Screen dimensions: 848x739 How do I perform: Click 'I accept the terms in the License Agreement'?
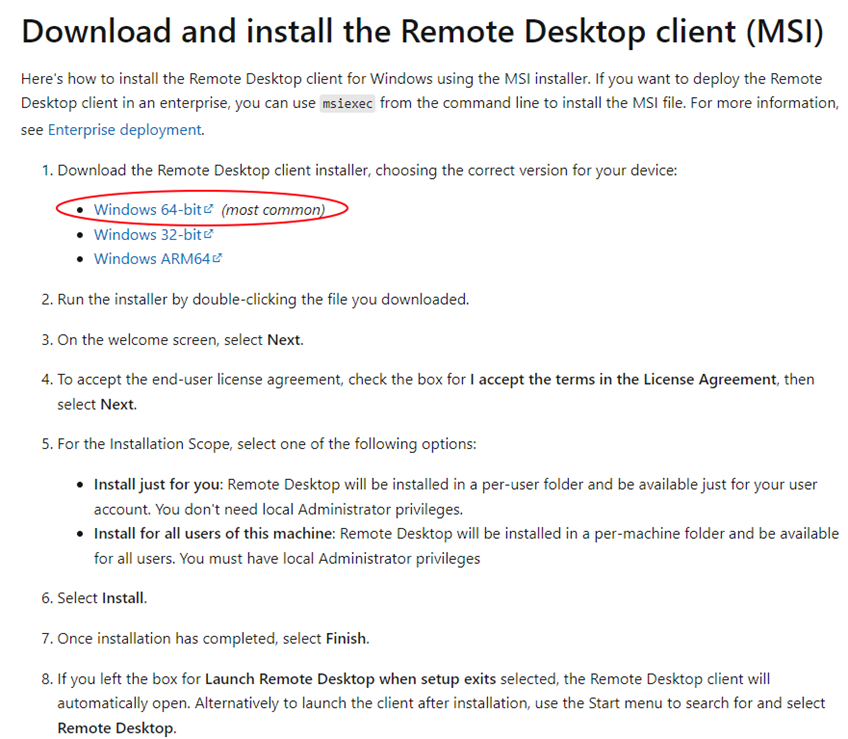pos(623,379)
